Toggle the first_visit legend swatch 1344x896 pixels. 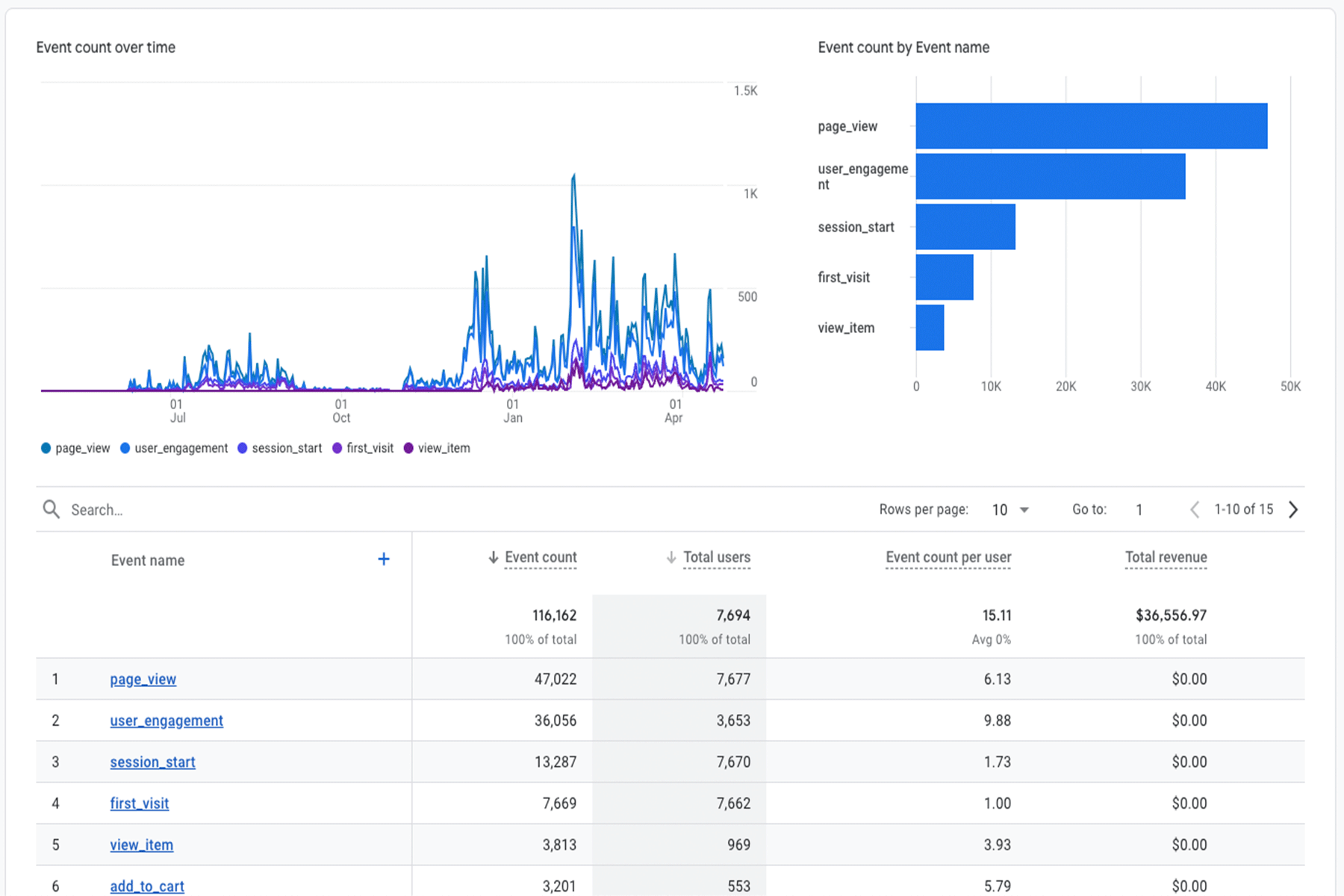tap(337, 448)
